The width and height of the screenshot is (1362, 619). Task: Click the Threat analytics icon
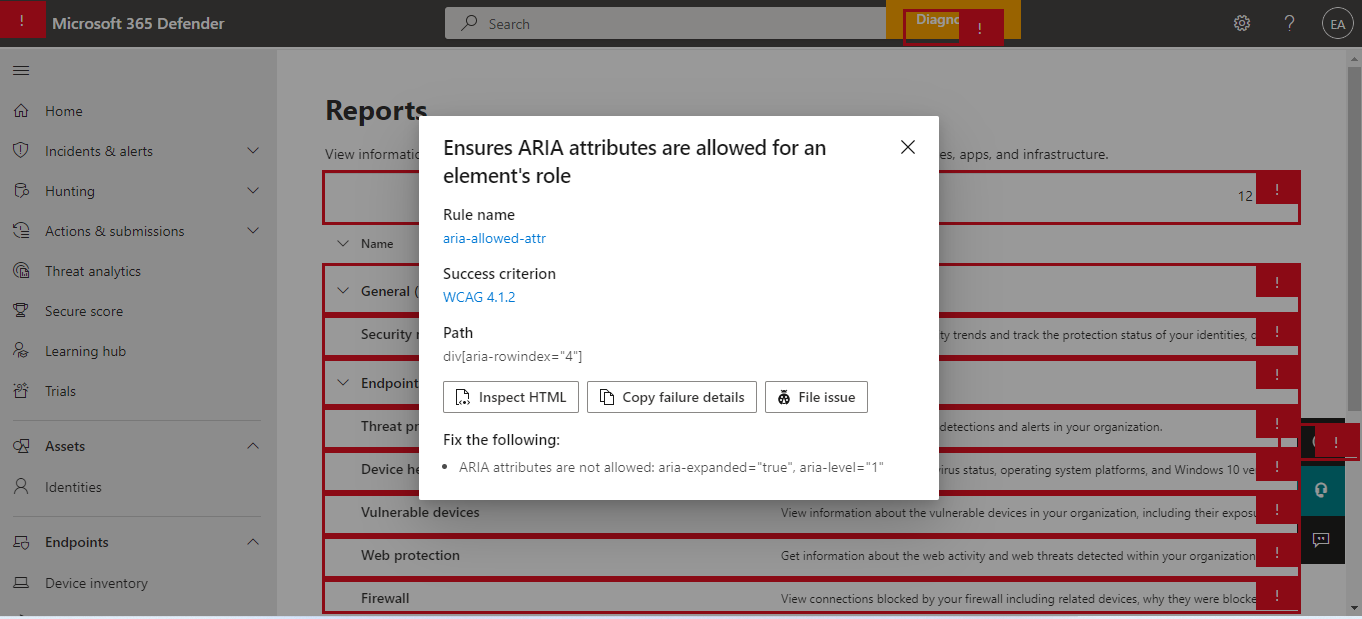point(21,271)
